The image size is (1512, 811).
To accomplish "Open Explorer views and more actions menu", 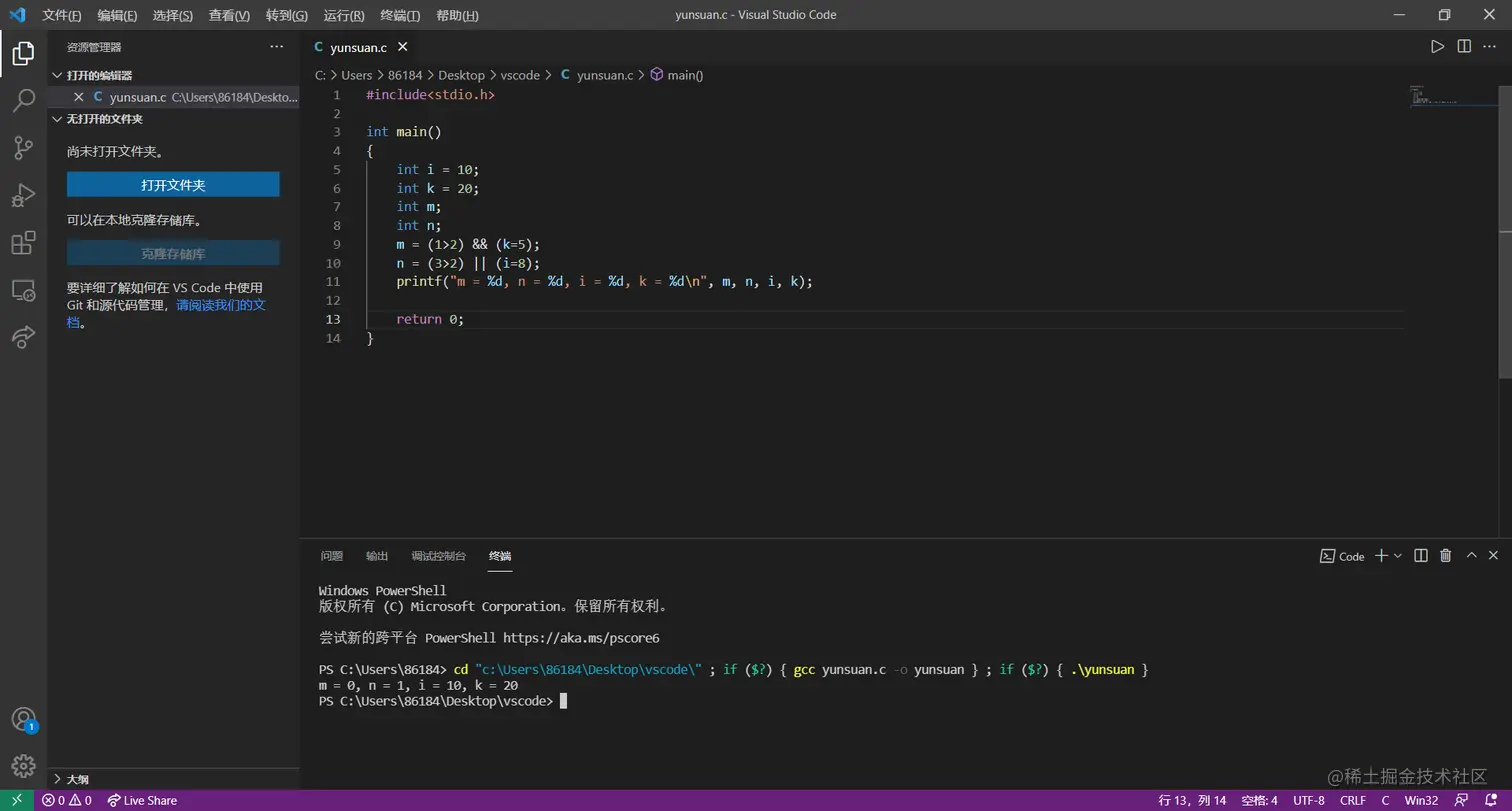I will point(277,47).
